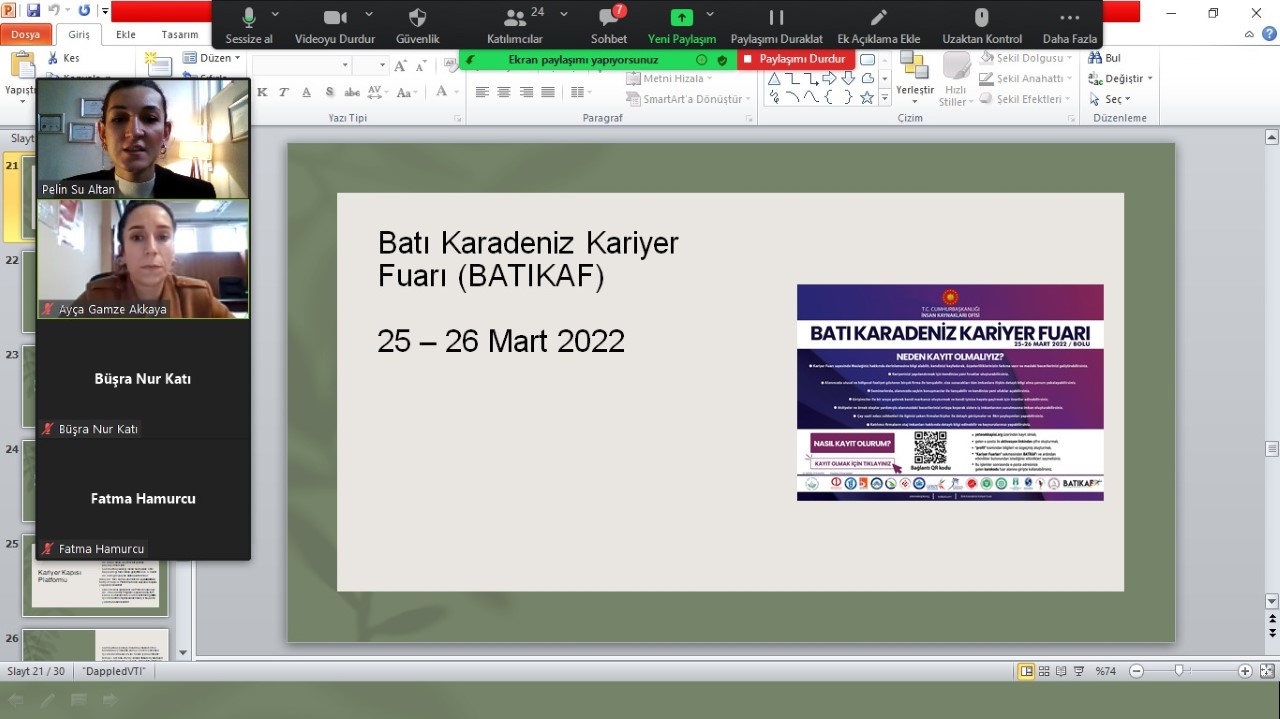The height and width of the screenshot is (719, 1280).
Task: Toggle bold formatting in the ribbon
Action: point(262,91)
